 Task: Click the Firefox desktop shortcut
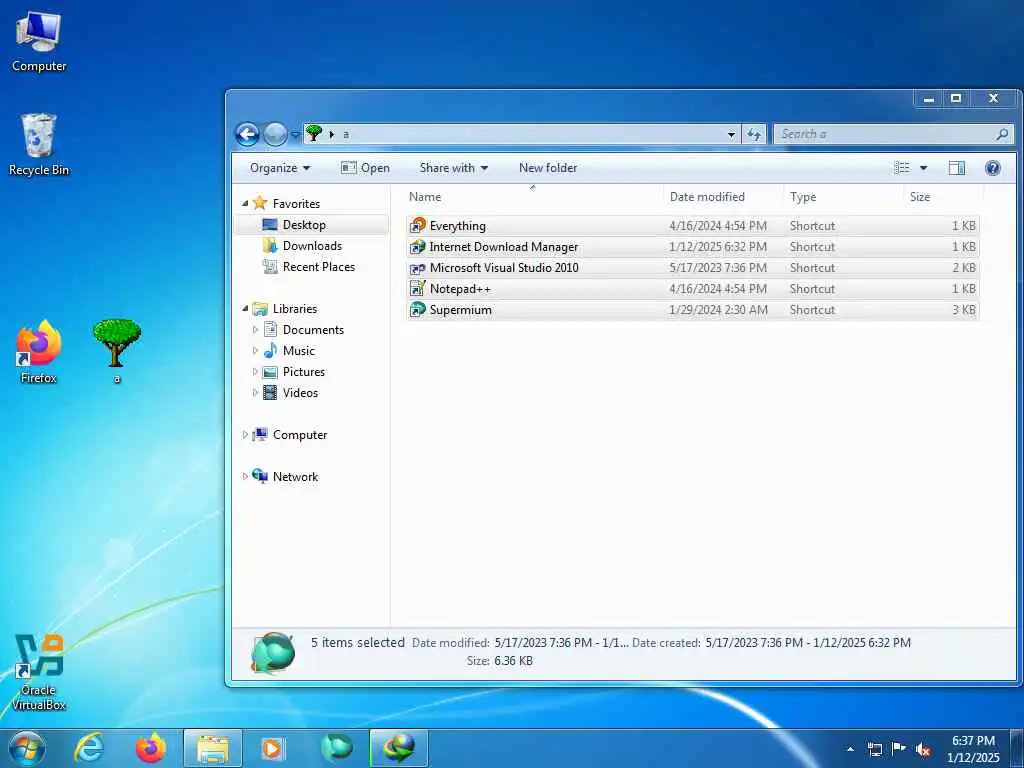pos(39,351)
